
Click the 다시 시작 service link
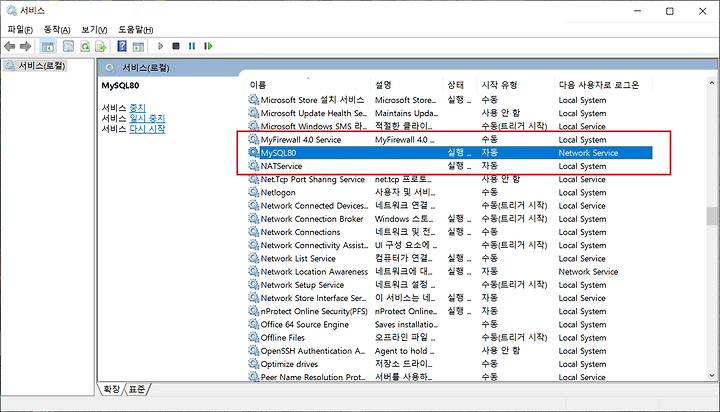[x=147, y=129]
